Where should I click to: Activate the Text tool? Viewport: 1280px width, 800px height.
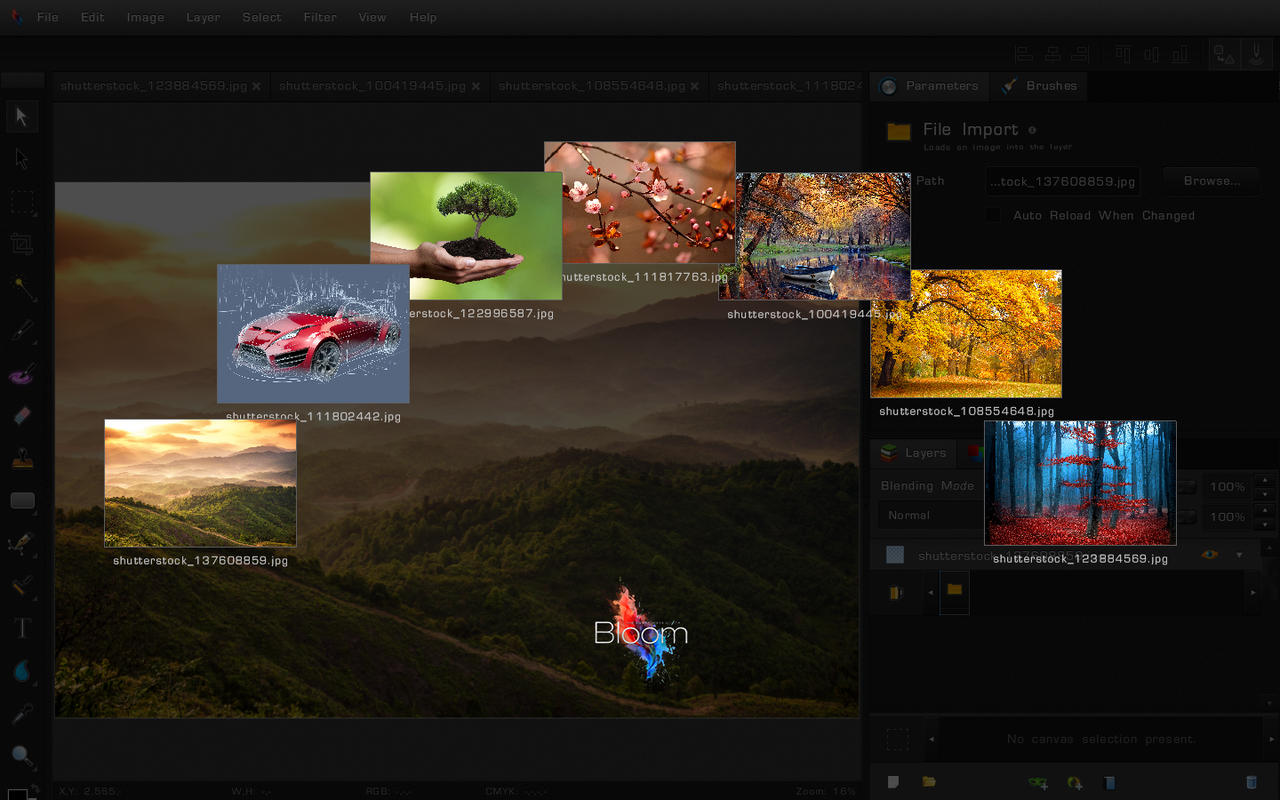coord(22,628)
